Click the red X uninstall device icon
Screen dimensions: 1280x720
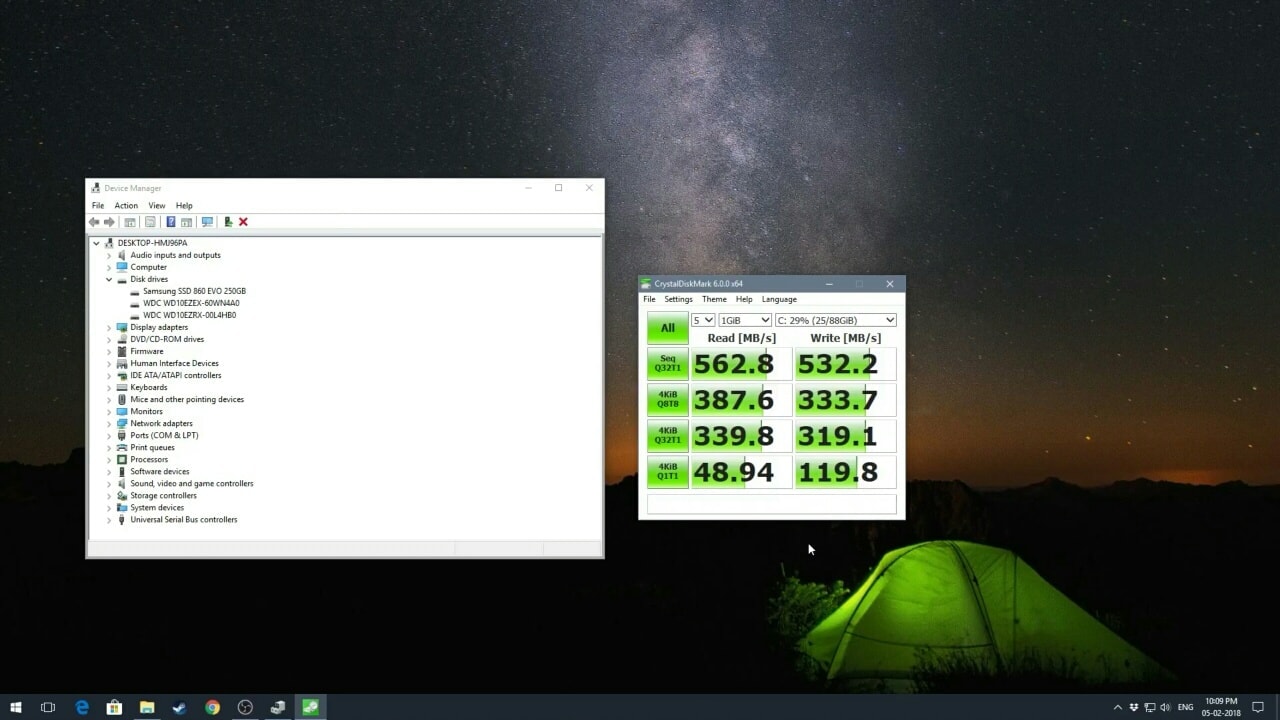[x=243, y=222]
